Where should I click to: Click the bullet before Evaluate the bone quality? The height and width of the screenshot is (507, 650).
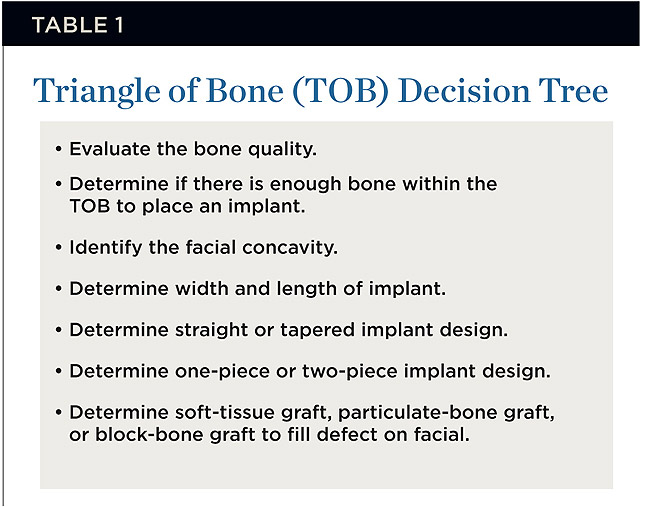pos(57,148)
